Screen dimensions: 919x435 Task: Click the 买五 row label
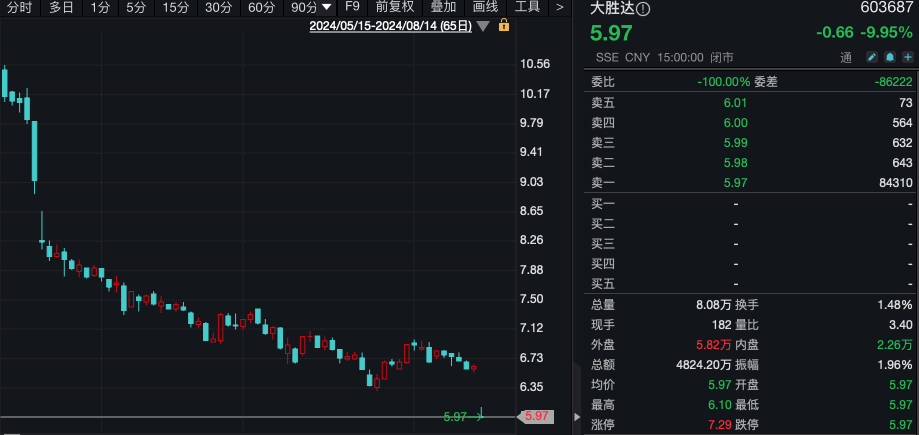[603, 284]
